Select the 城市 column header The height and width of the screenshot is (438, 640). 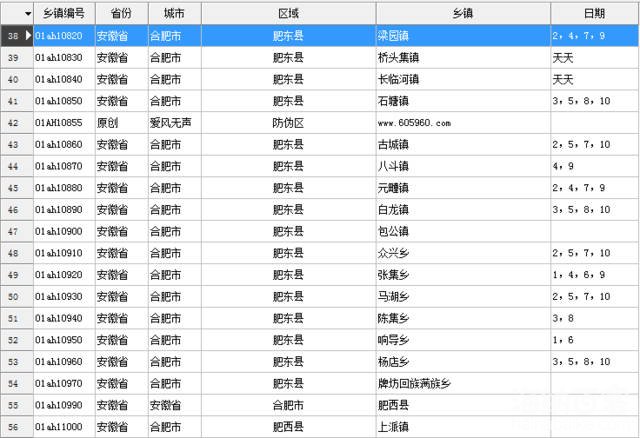(x=173, y=14)
